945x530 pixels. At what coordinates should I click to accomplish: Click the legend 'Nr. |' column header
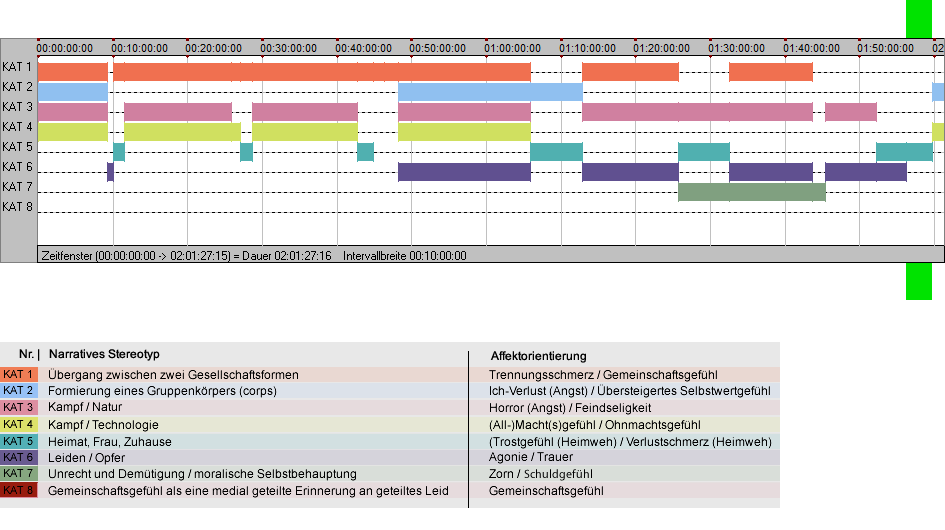pos(30,354)
